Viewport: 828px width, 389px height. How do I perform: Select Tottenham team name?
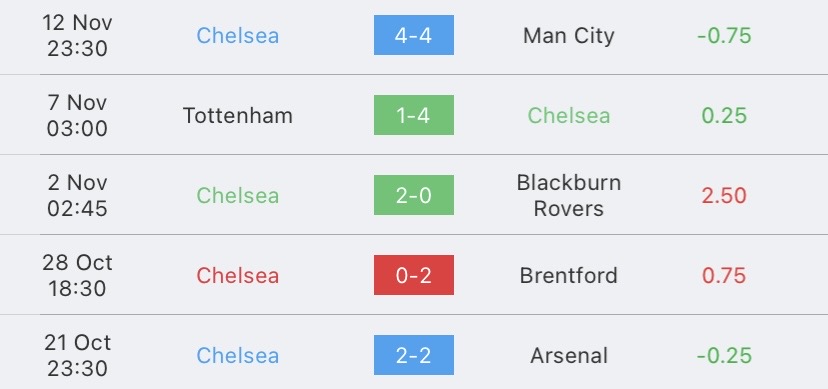[x=238, y=115]
